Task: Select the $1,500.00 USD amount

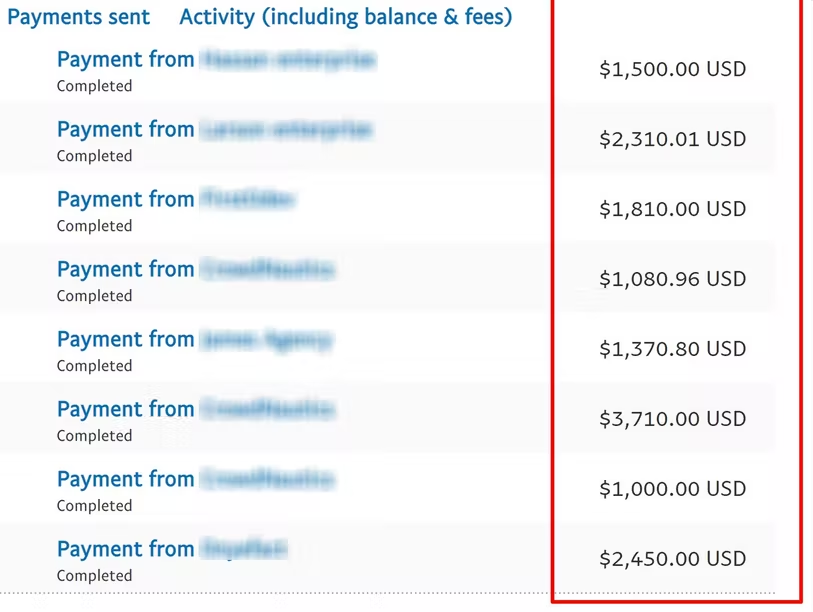Action: pos(672,69)
